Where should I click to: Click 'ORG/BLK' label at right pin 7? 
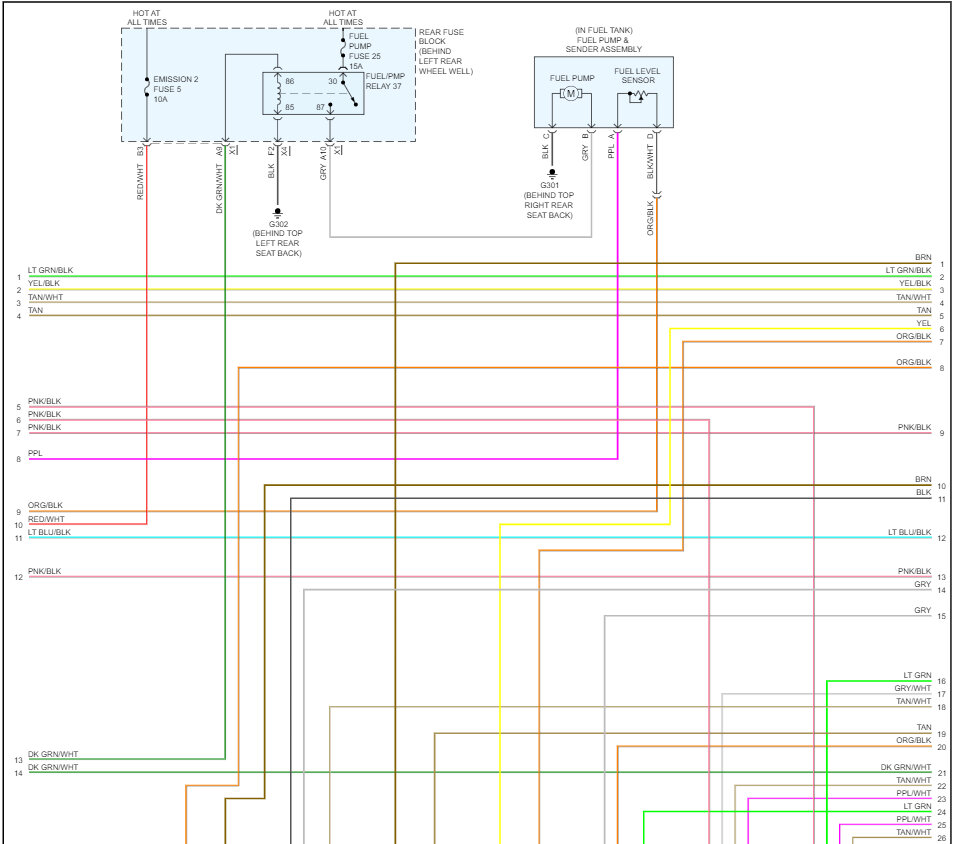914,336
